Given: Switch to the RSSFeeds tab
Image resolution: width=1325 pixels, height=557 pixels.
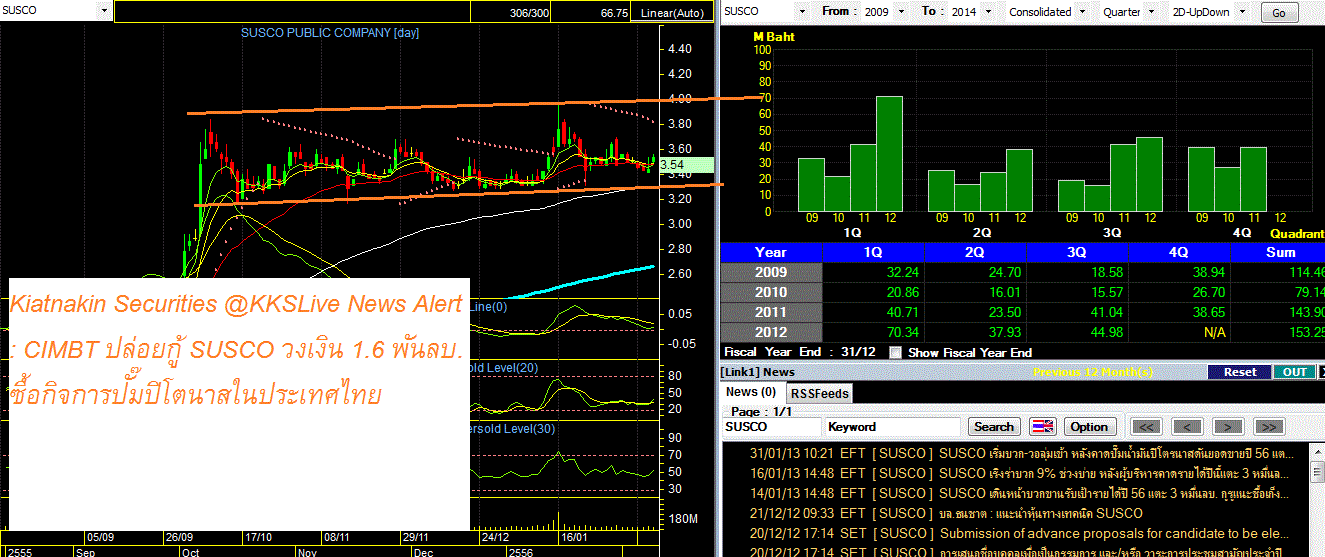Looking at the screenshot, I should point(819,393).
